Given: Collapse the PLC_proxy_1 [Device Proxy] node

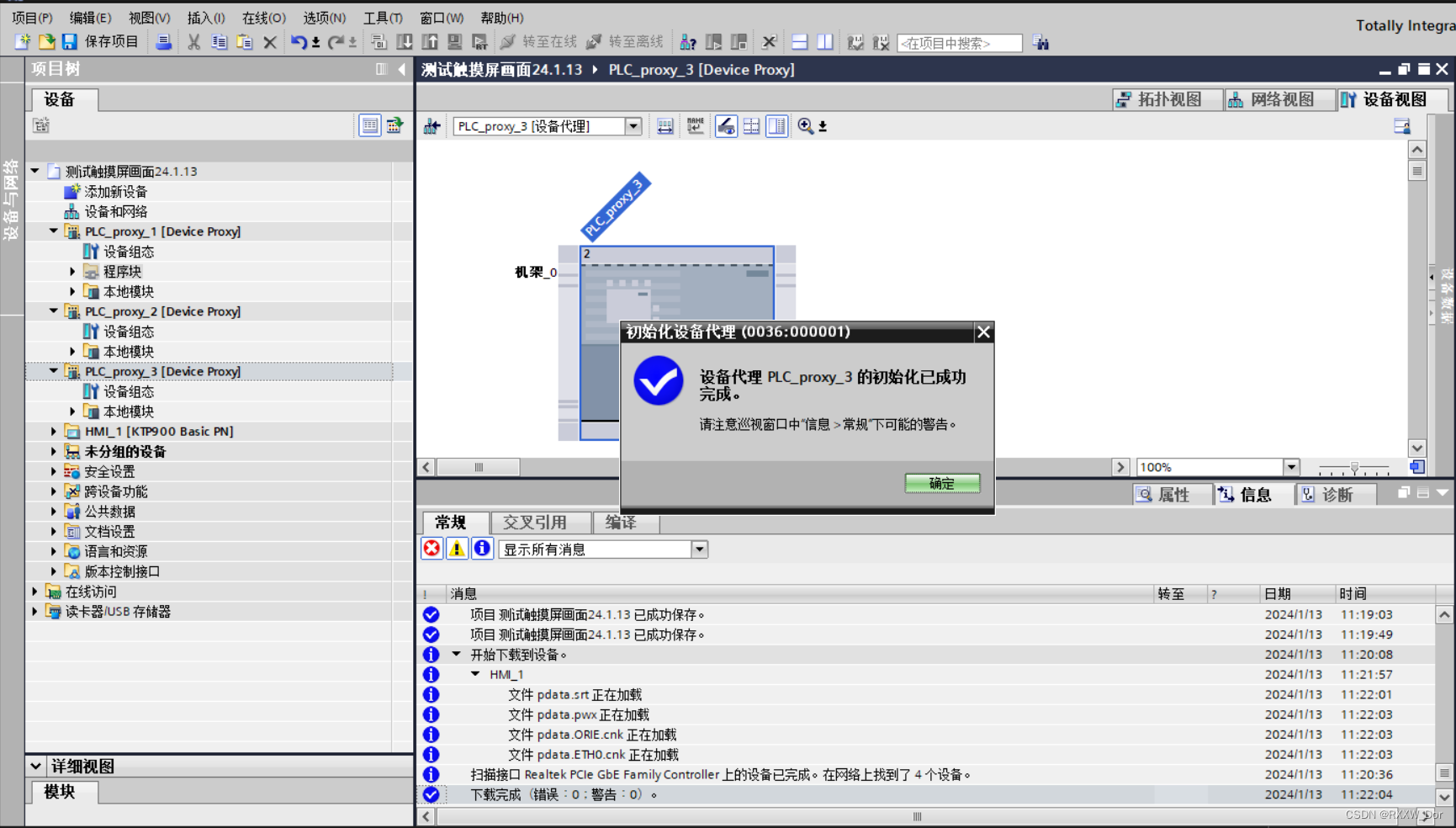Looking at the screenshot, I should (x=54, y=231).
